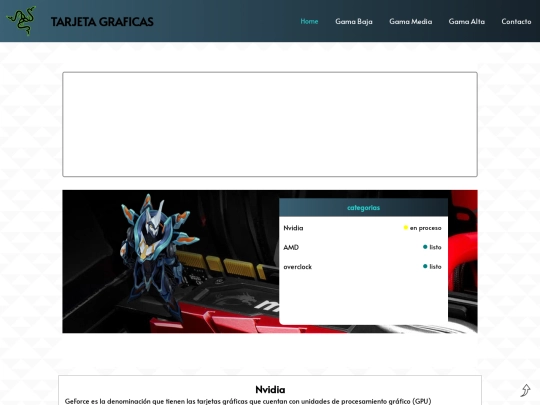Click the categorias panel header
Viewport: 540px width, 405px height.
363,208
